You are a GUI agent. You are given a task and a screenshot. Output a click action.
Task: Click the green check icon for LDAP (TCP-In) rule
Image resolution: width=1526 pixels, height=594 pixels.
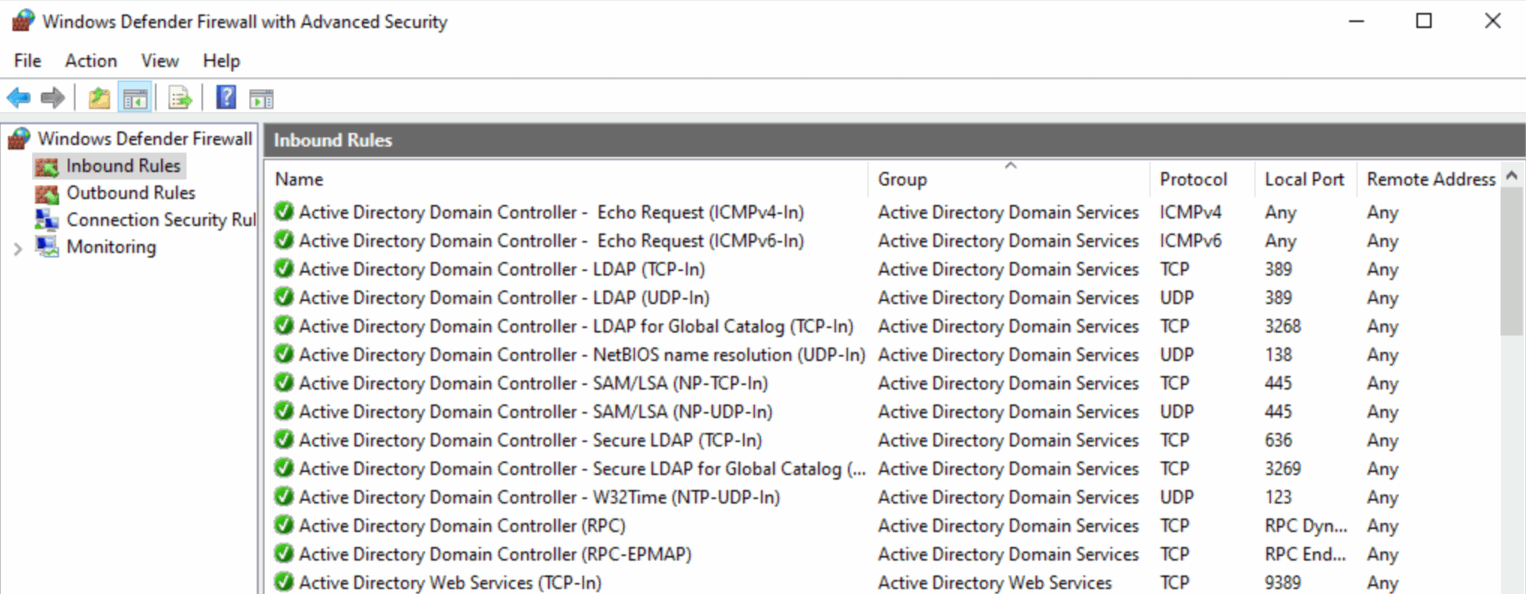pyautogui.click(x=284, y=269)
